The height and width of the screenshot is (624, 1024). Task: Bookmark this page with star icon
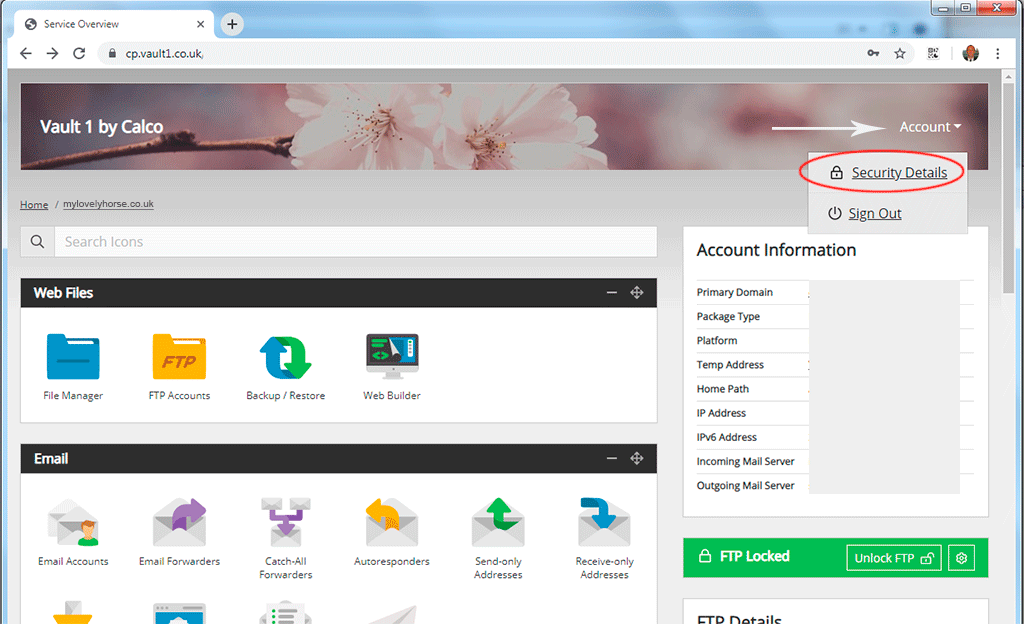click(900, 54)
